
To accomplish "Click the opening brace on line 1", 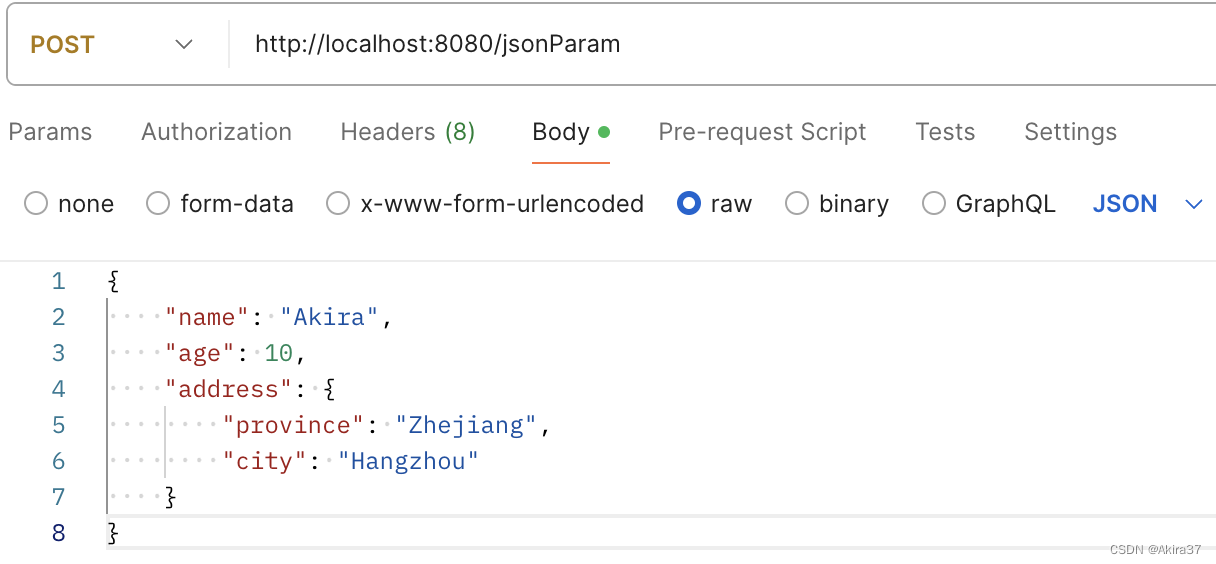I will [113, 281].
